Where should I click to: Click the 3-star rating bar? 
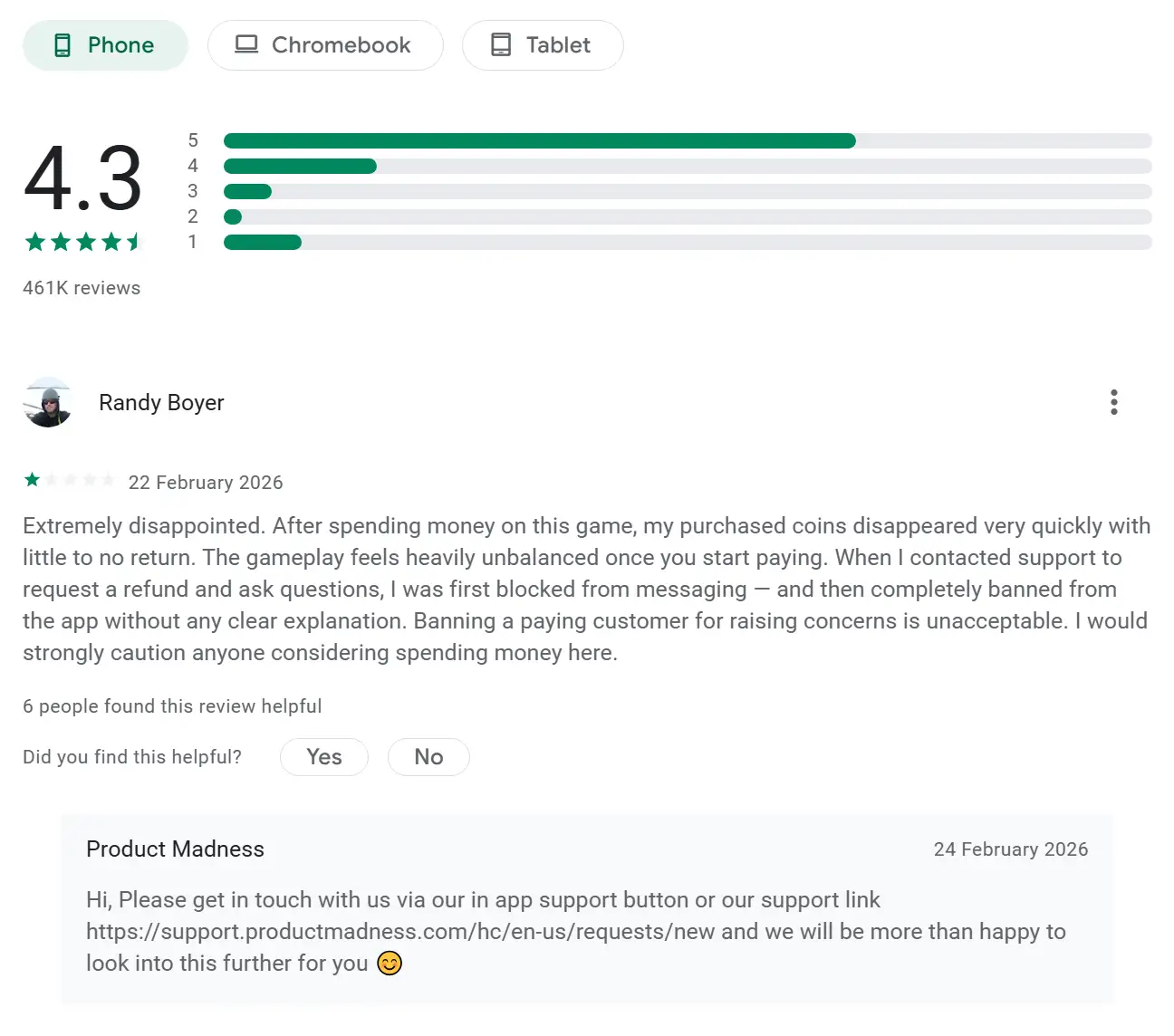(687, 191)
